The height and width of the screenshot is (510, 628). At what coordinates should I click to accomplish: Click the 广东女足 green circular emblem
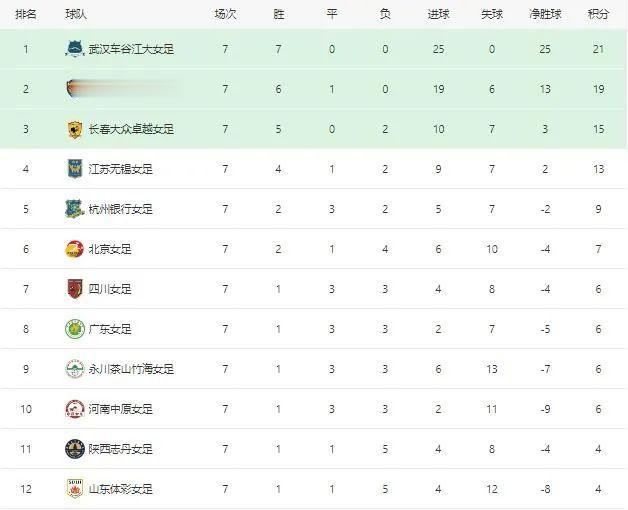(75, 329)
